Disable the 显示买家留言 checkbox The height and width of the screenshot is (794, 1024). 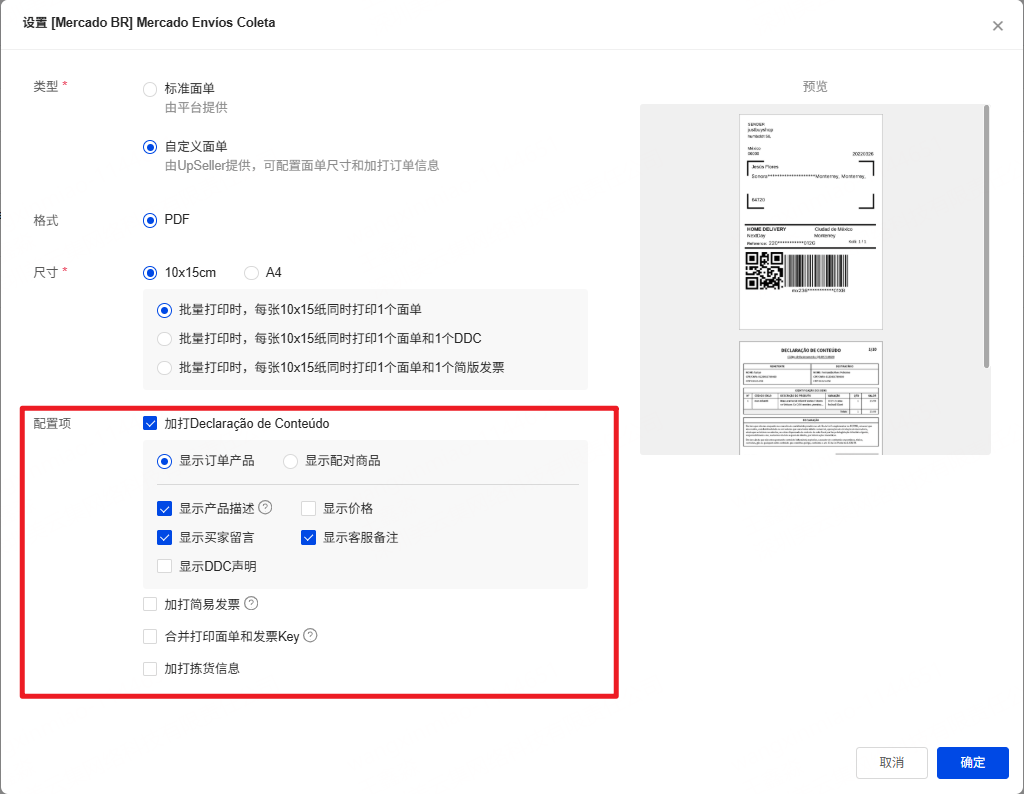(x=165, y=538)
